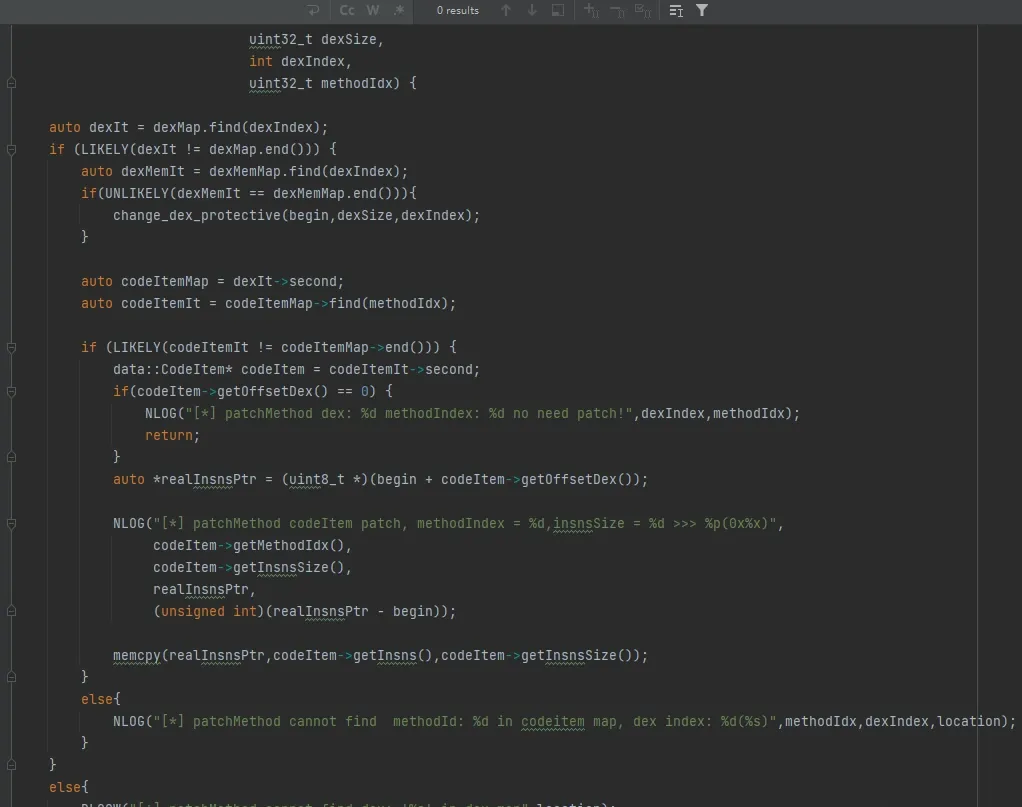
Task: Click 'dexMemMap.find(dexIndex)' call
Action: click(304, 171)
